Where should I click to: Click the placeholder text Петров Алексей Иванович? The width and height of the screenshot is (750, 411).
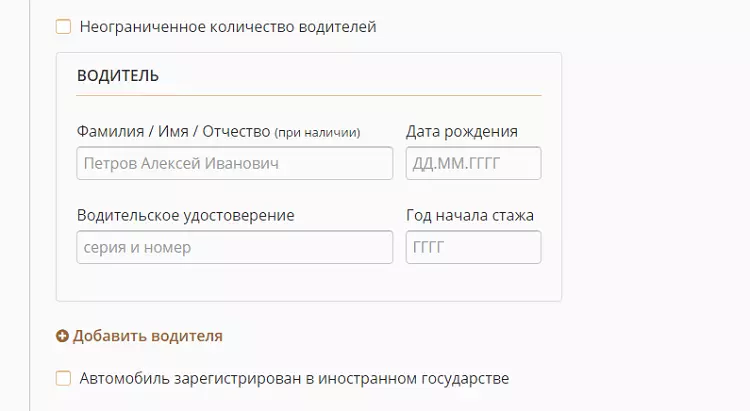181,164
